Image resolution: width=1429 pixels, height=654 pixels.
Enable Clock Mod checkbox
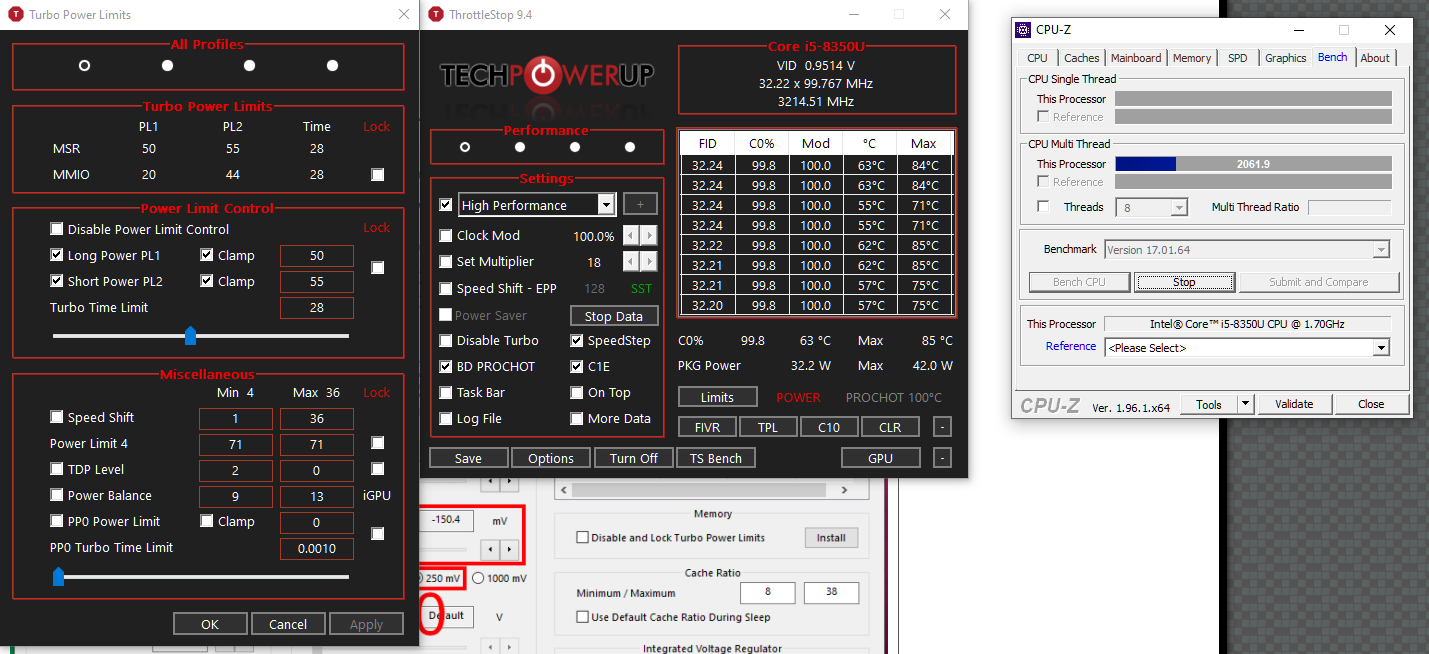446,235
